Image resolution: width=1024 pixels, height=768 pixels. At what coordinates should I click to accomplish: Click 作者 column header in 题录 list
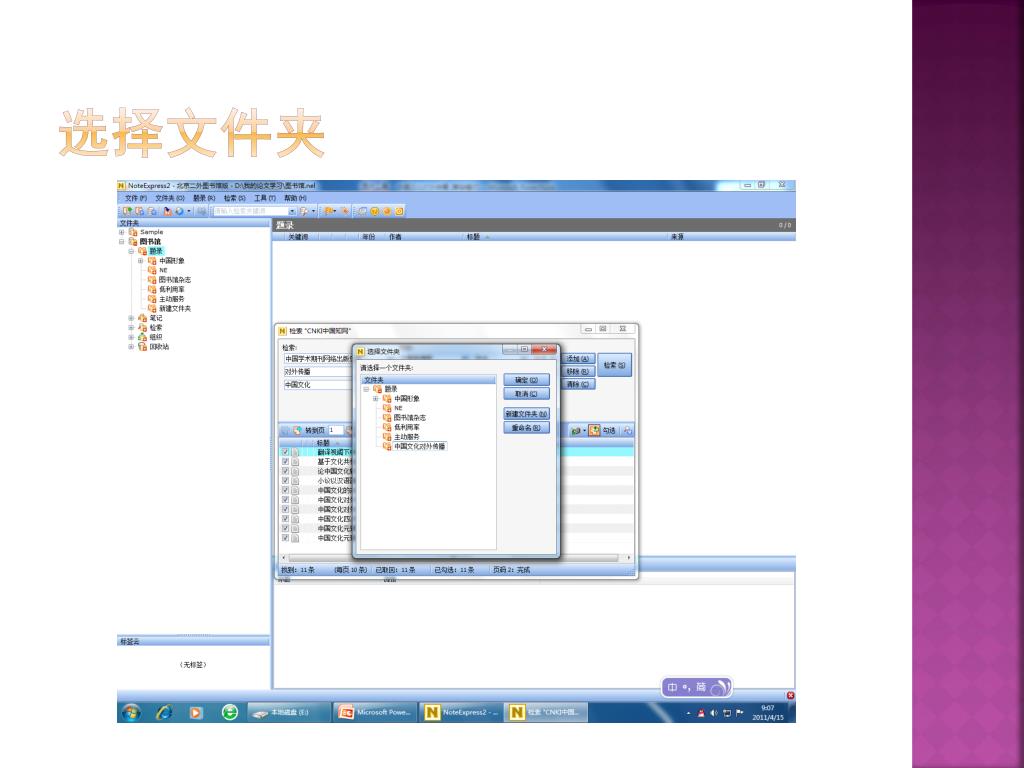click(x=396, y=237)
